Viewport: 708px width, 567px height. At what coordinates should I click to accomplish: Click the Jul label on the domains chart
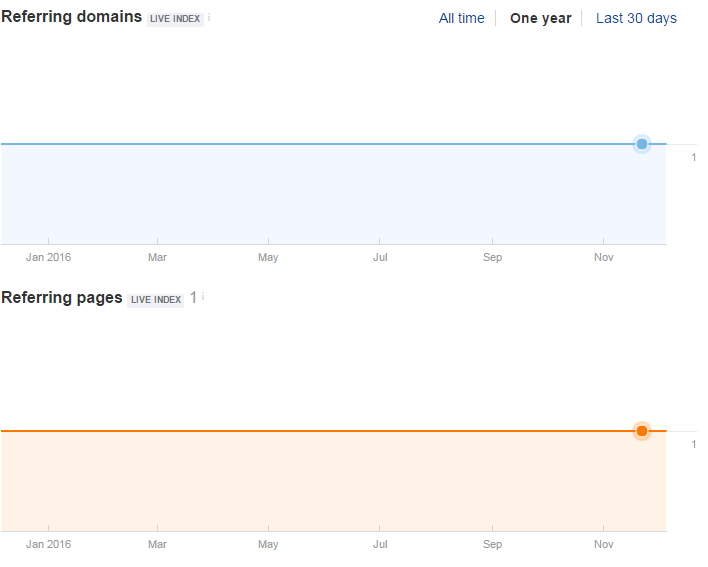[x=380, y=257]
